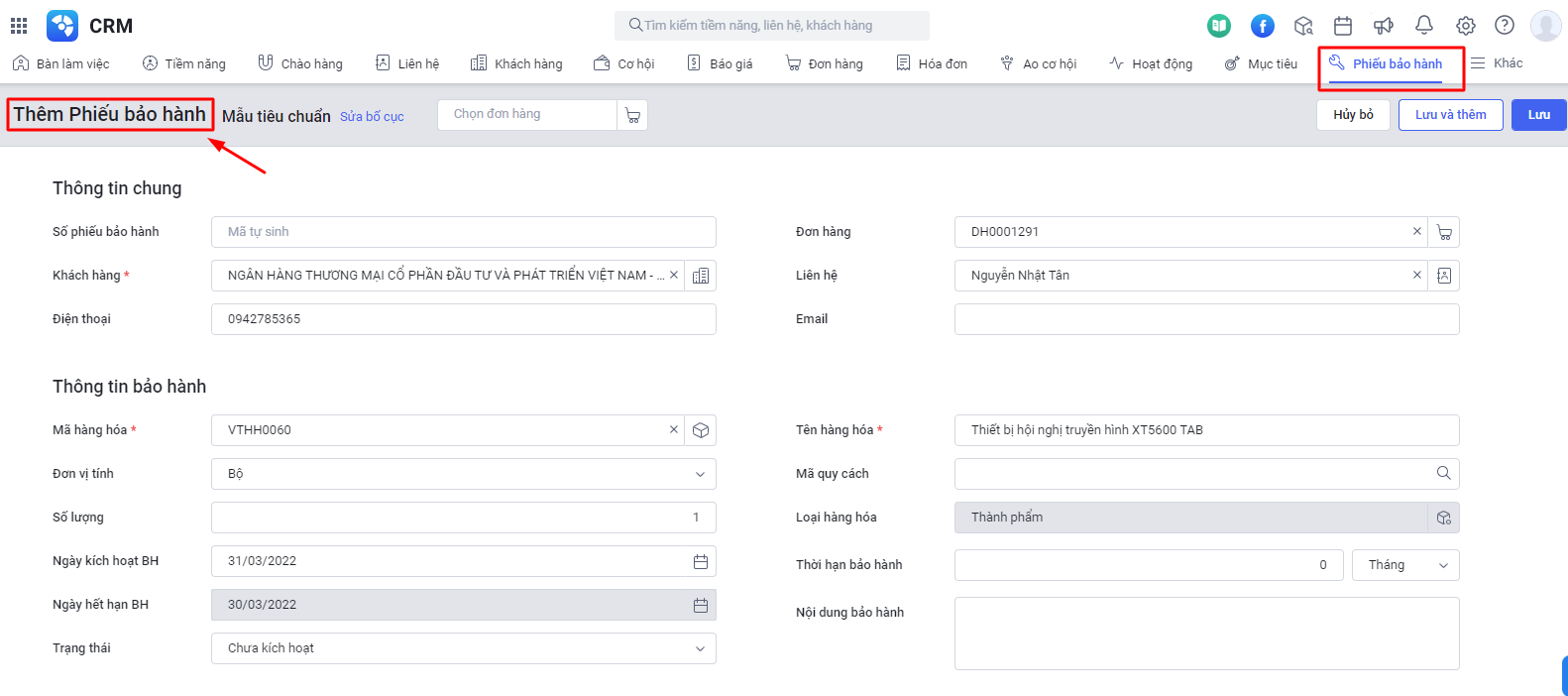Click the Lưu button
This screenshot has height=696, width=1568.
(1539, 115)
